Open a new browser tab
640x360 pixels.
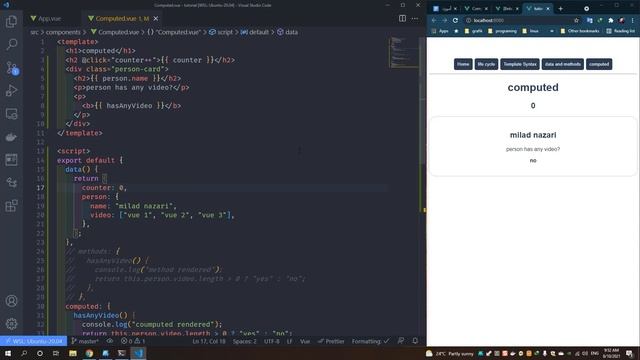[560, 9]
